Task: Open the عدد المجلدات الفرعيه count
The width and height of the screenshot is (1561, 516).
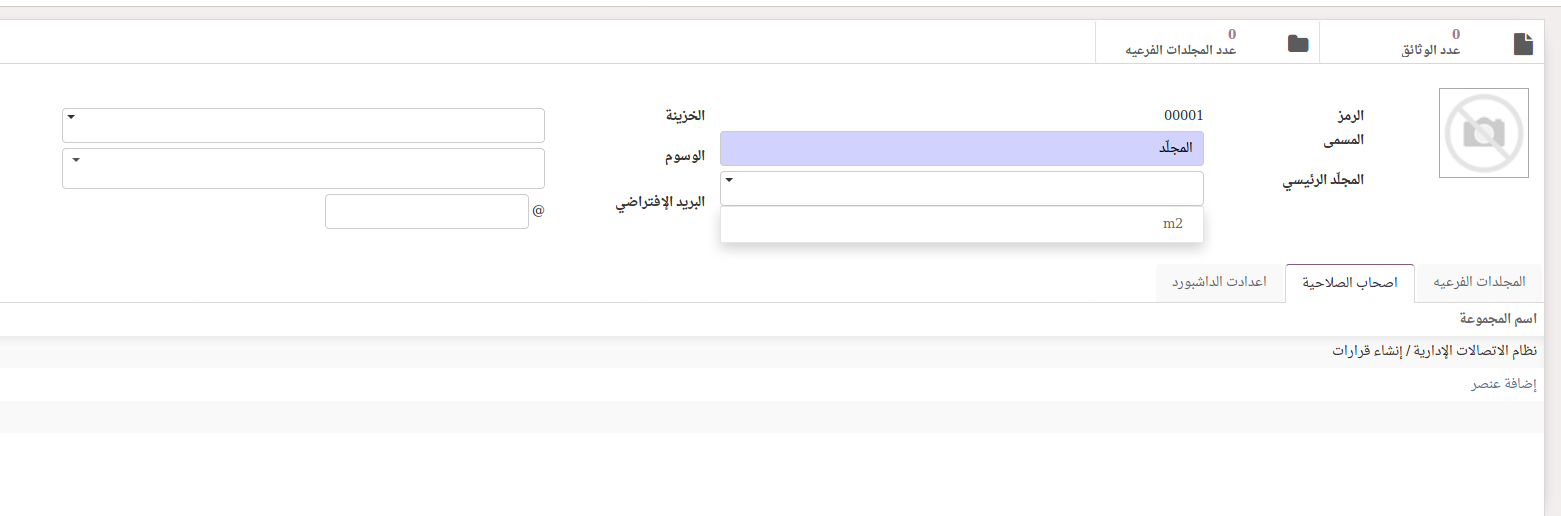Action: tap(1181, 43)
